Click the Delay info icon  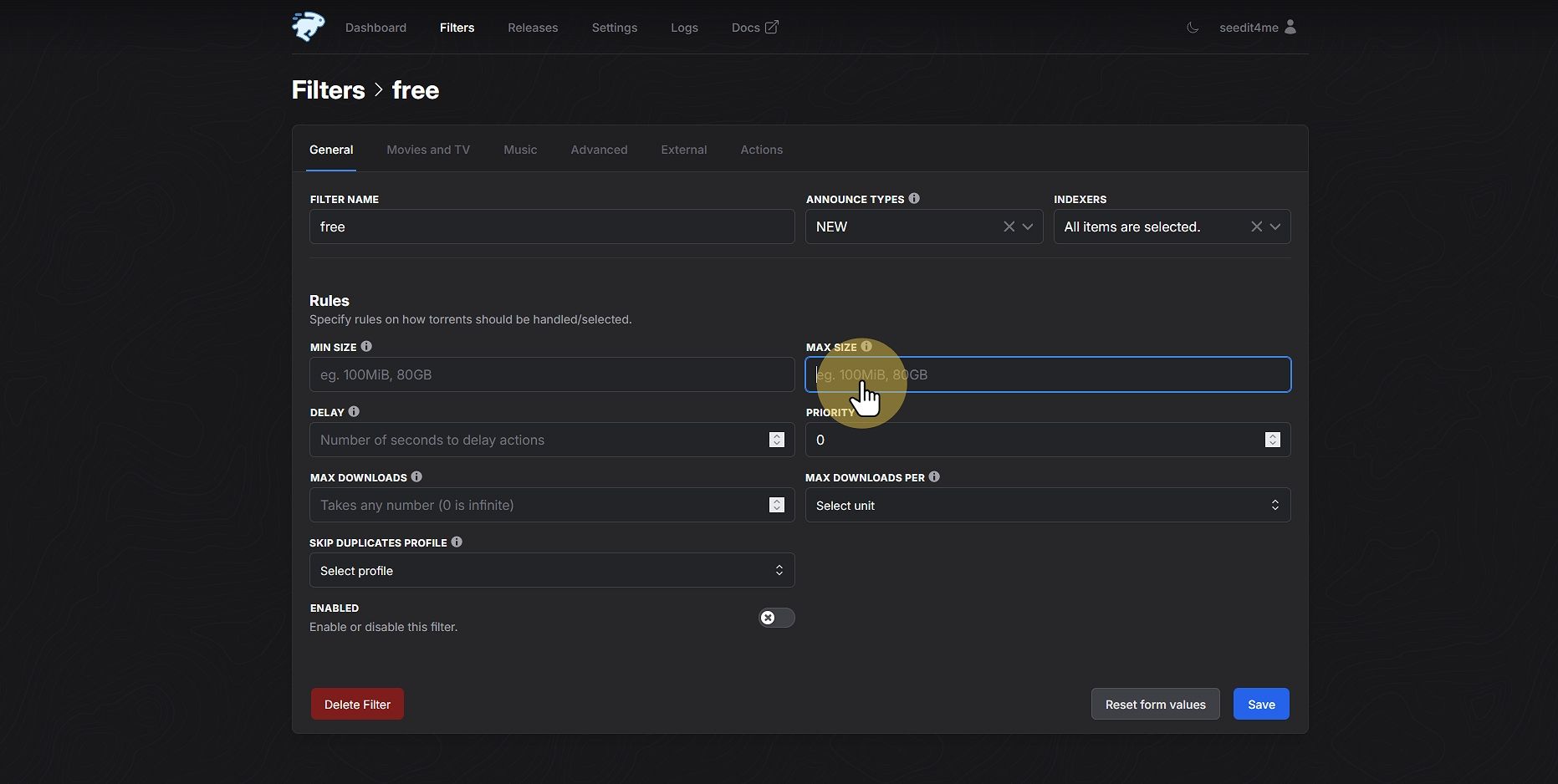point(354,411)
